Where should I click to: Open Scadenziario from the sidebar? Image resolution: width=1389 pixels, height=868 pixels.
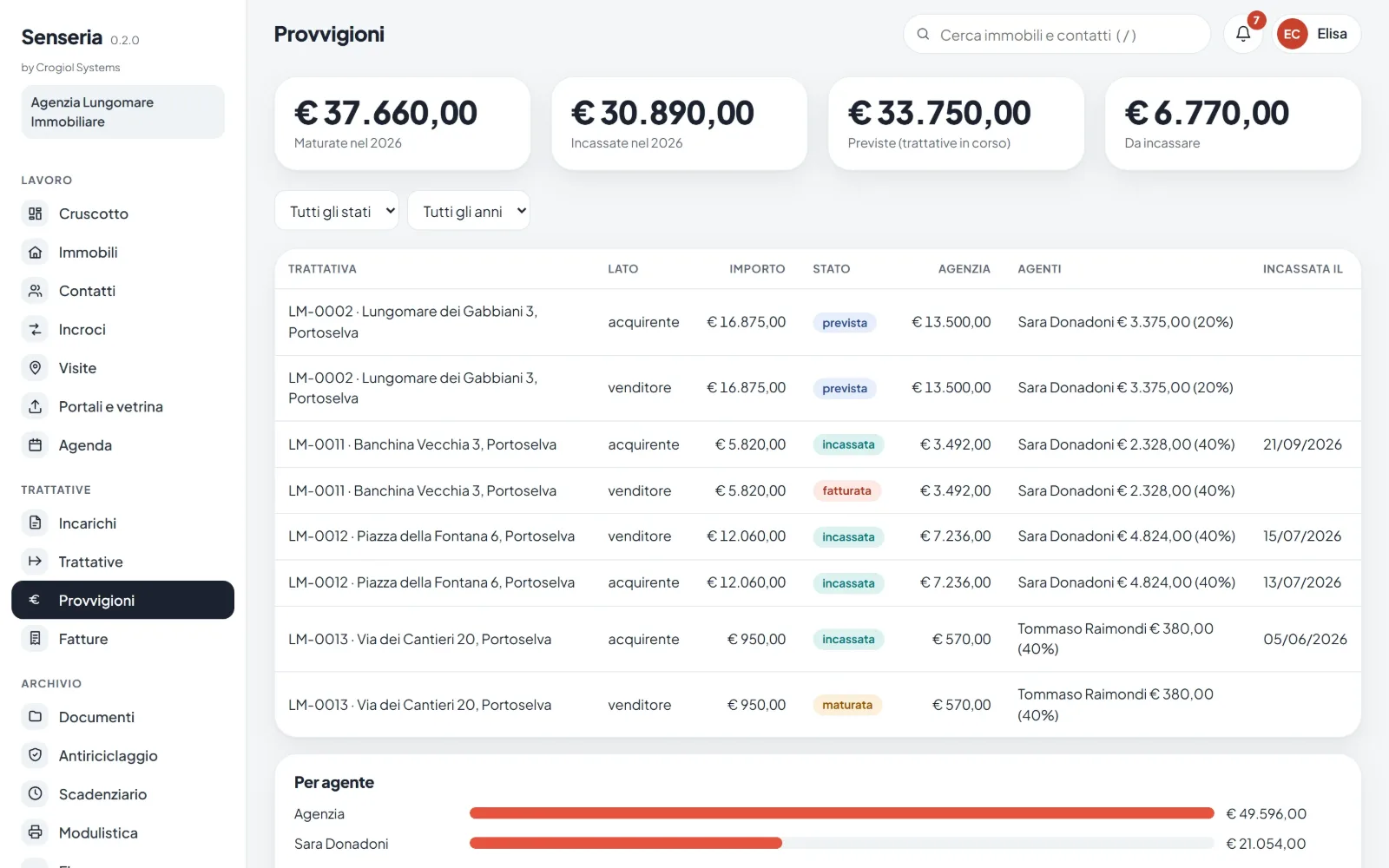click(122, 794)
